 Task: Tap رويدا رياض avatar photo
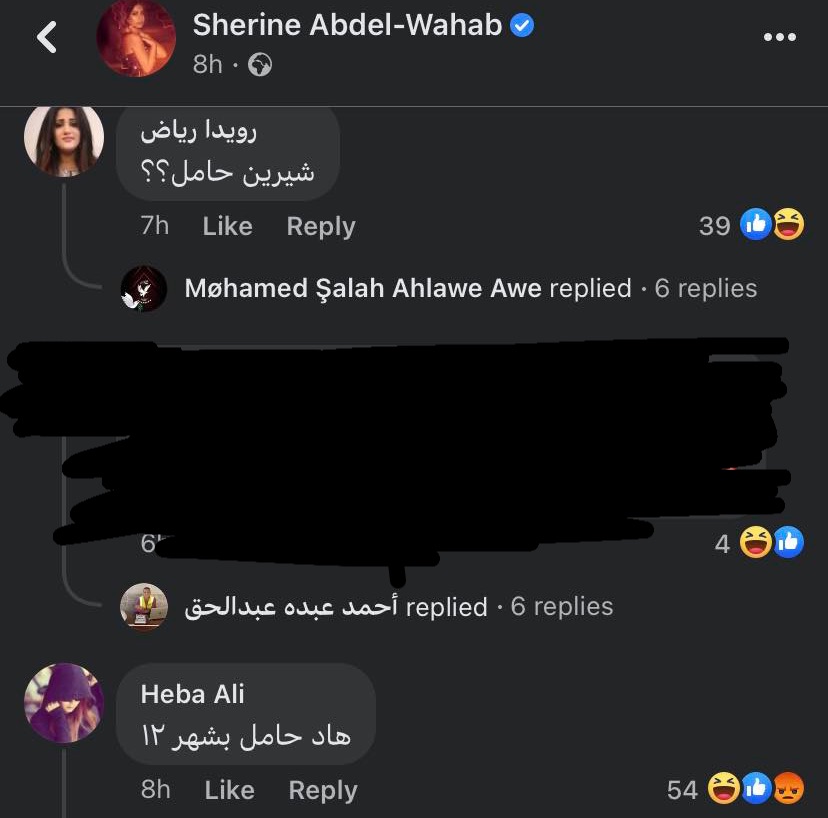64,140
